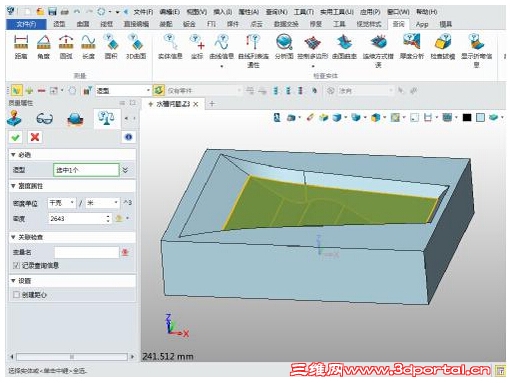The height and width of the screenshot is (383, 510).
Task: Add a new document tab with plus
Action: pyautogui.click(x=212, y=104)
